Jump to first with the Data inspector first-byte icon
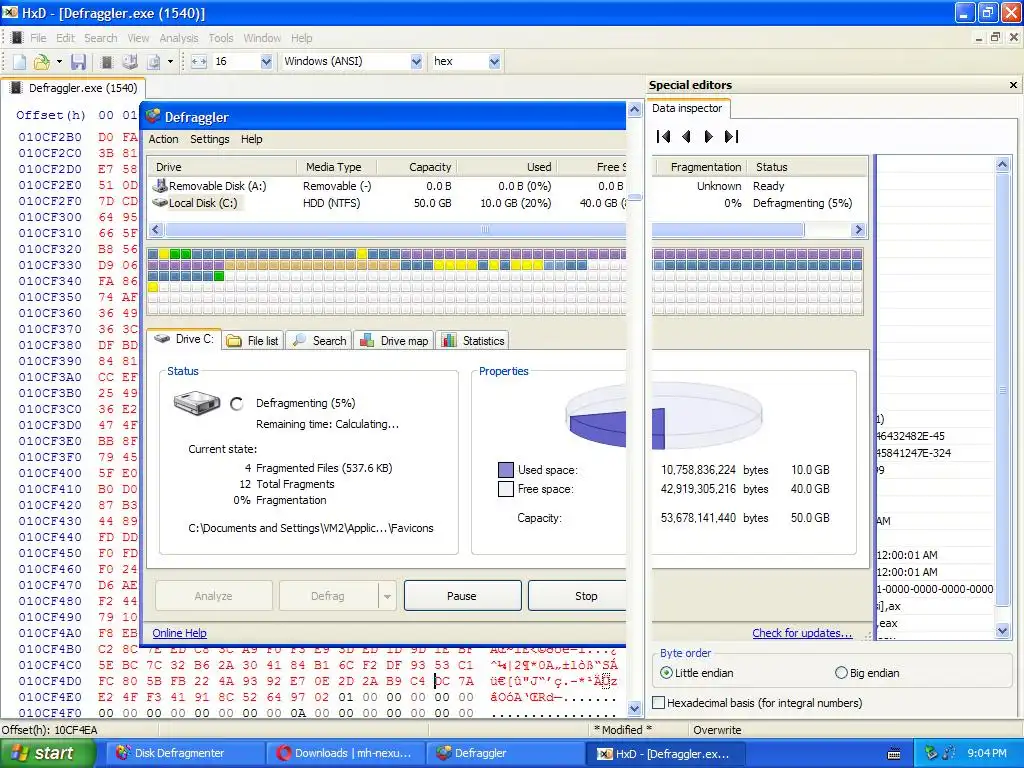 click(664, 136)
